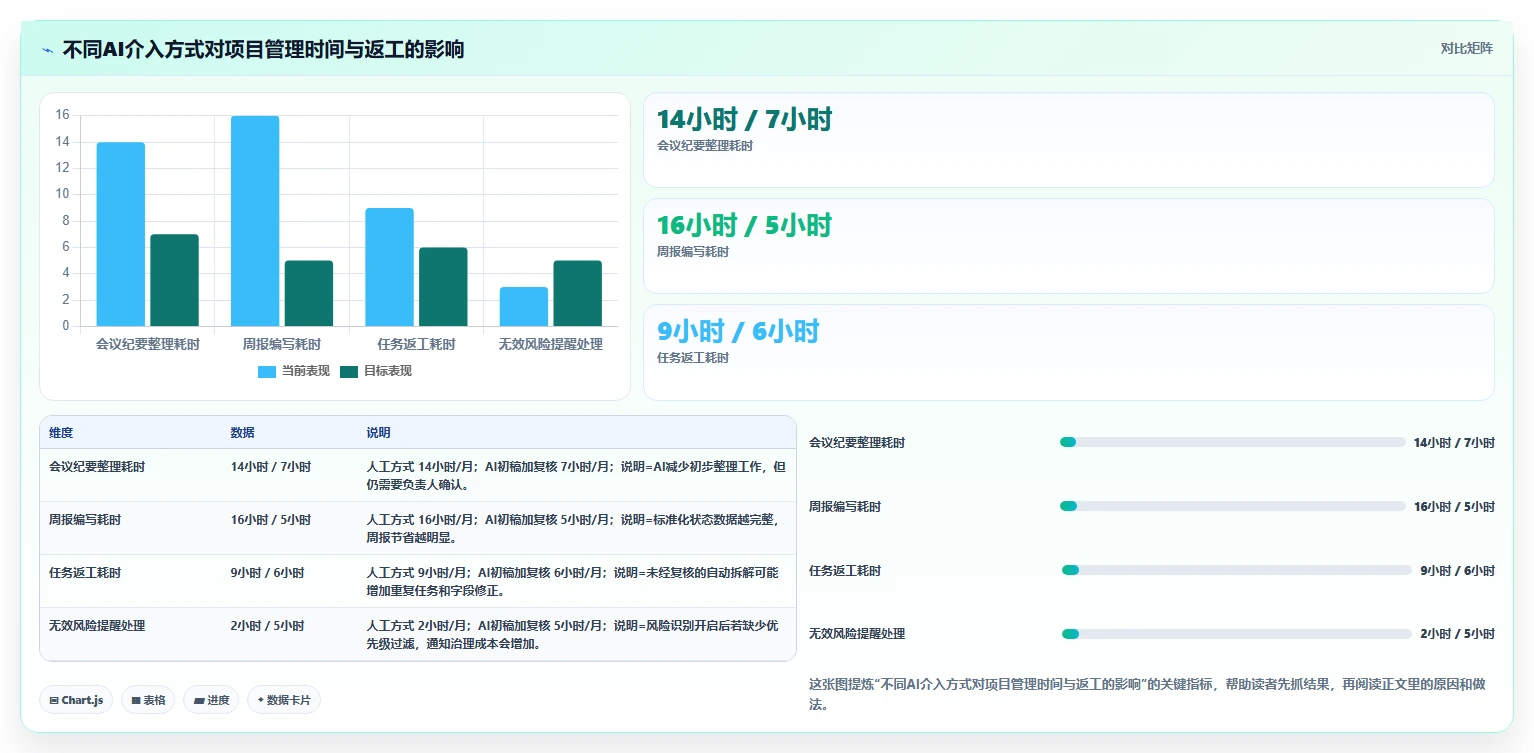Click the description starting 人工方式 9小时/月

click(x=572, y=582)
